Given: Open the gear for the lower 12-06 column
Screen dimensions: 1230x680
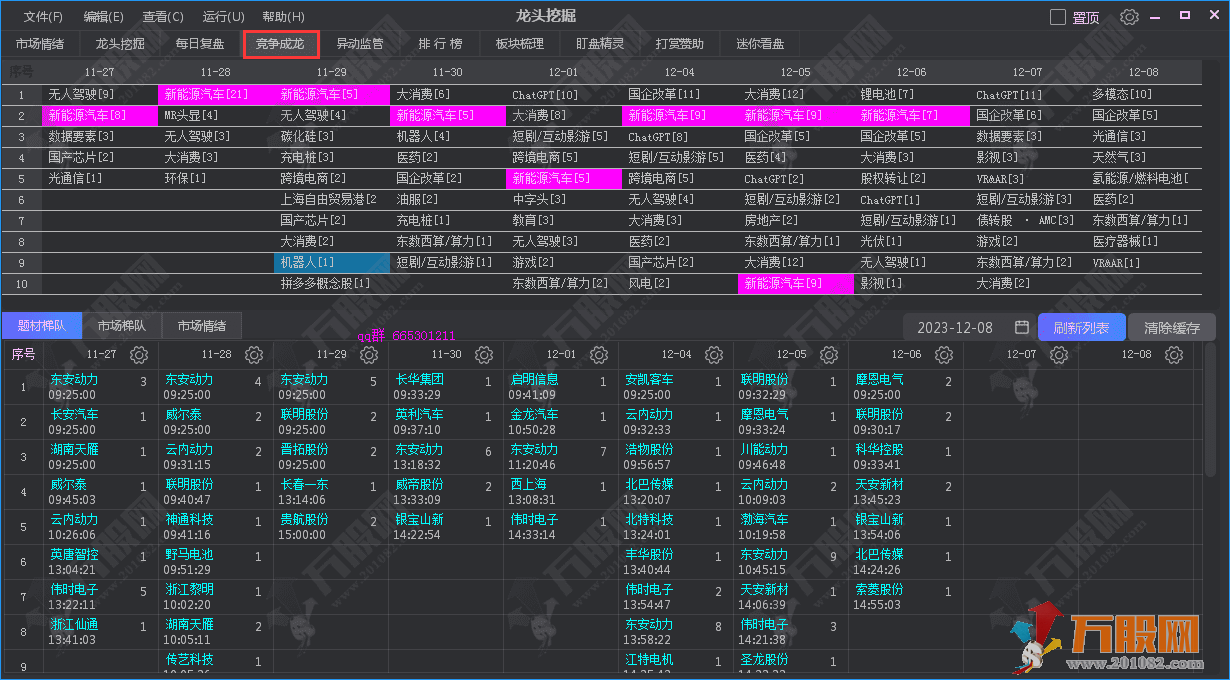Looking at the screenshot, I should pyautogui.click(x=944, y=354).
